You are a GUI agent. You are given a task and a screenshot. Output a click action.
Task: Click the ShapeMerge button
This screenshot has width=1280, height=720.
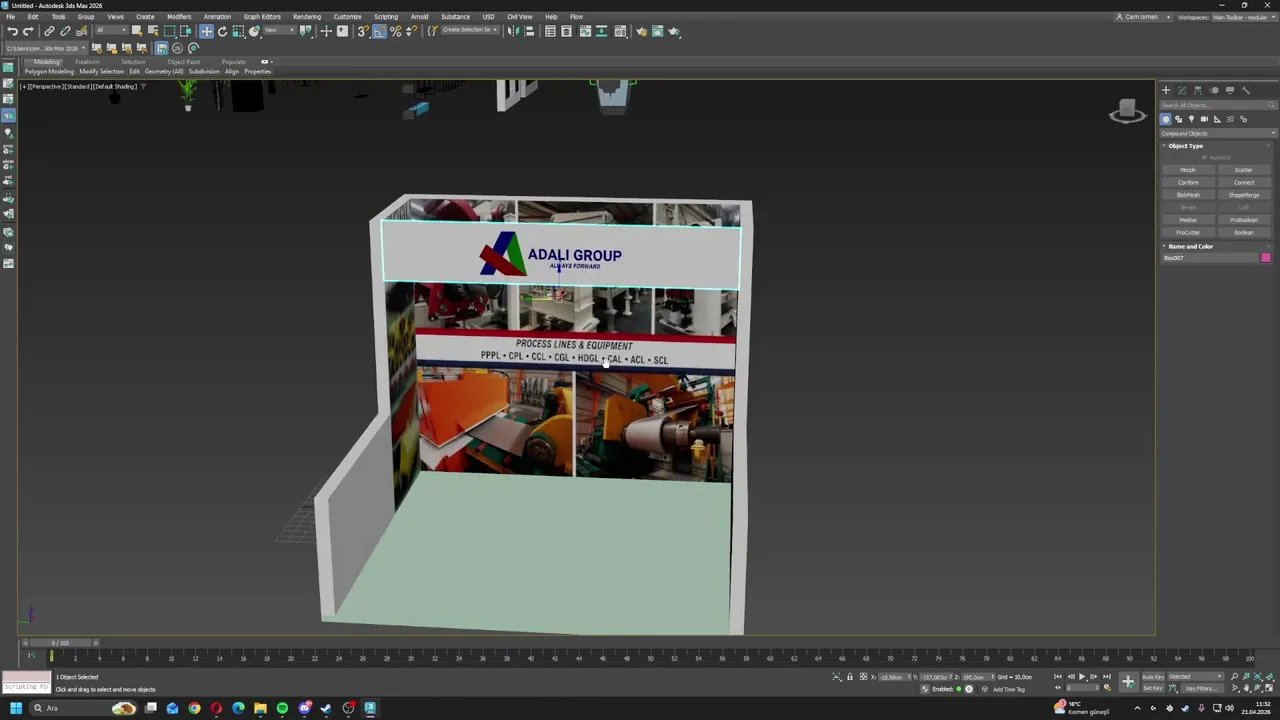(x=1244, y=195)
